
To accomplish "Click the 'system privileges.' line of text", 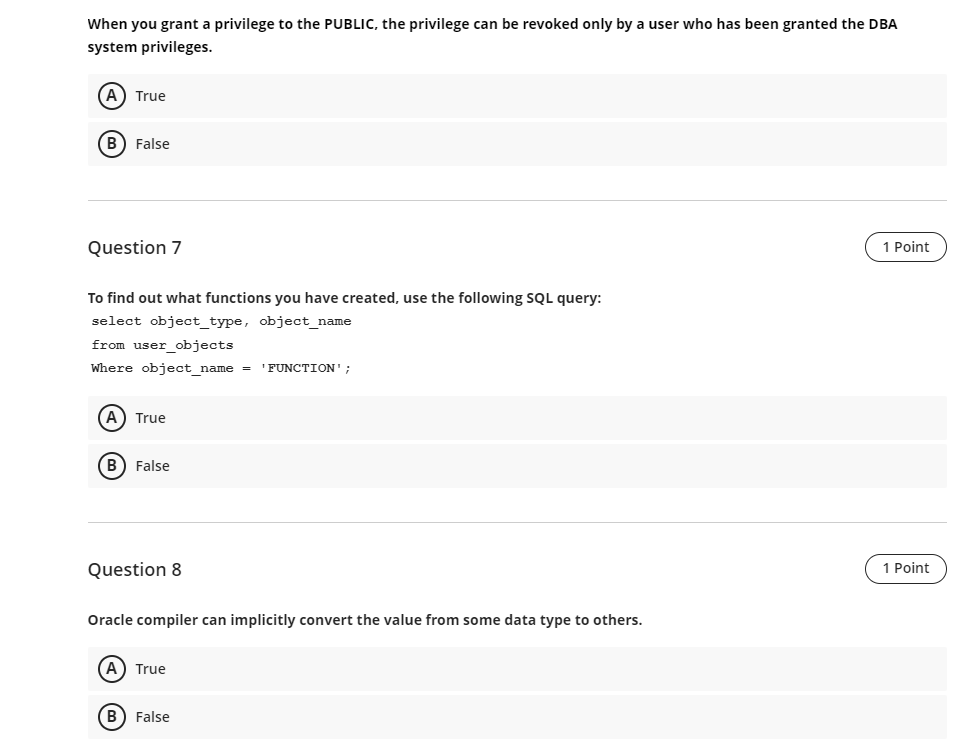I will tap(150, 47).
